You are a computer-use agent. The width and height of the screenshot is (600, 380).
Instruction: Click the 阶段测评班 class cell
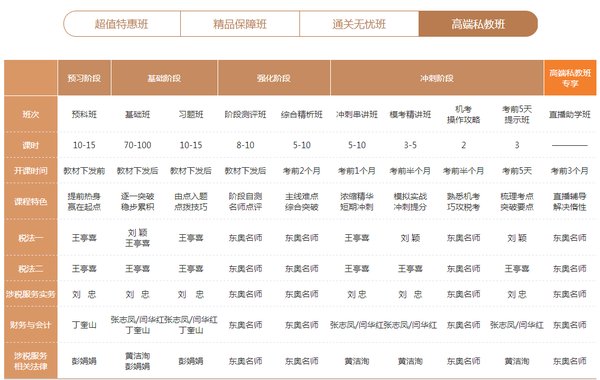(x=245, y=114)
